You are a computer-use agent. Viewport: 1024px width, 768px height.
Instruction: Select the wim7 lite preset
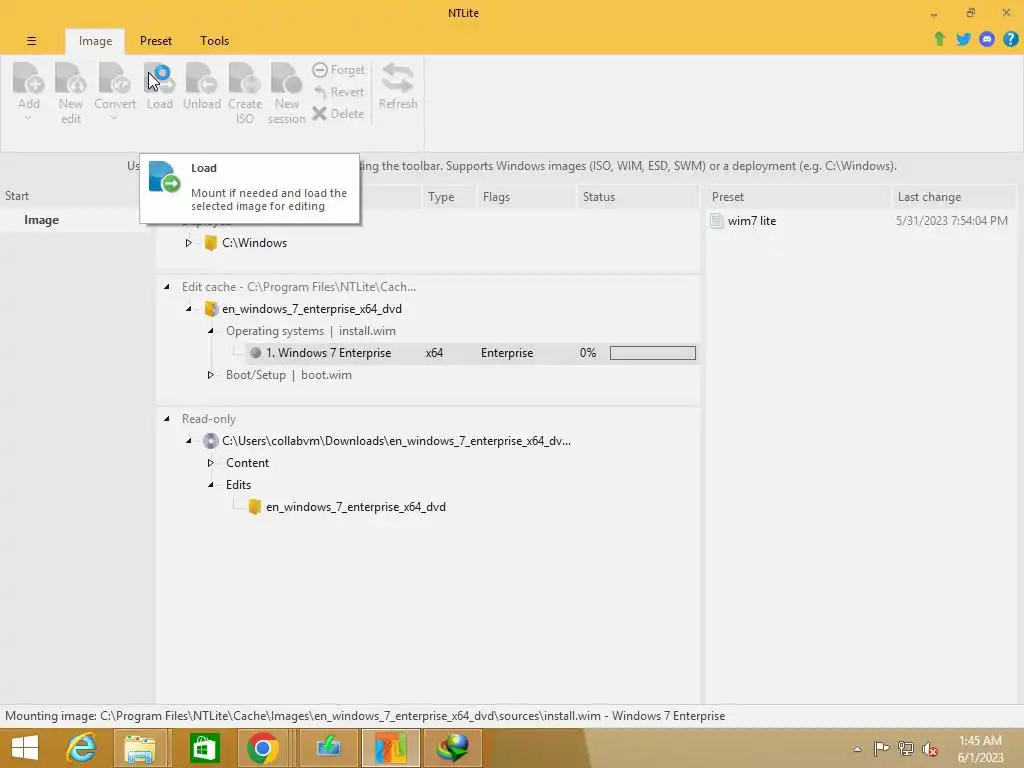coord(752,221)
